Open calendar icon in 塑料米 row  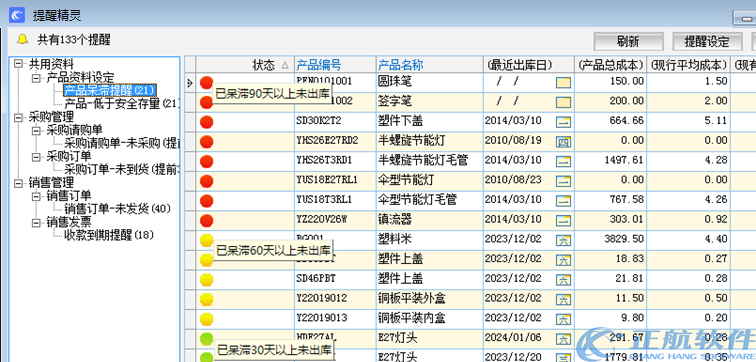[563, 240]
